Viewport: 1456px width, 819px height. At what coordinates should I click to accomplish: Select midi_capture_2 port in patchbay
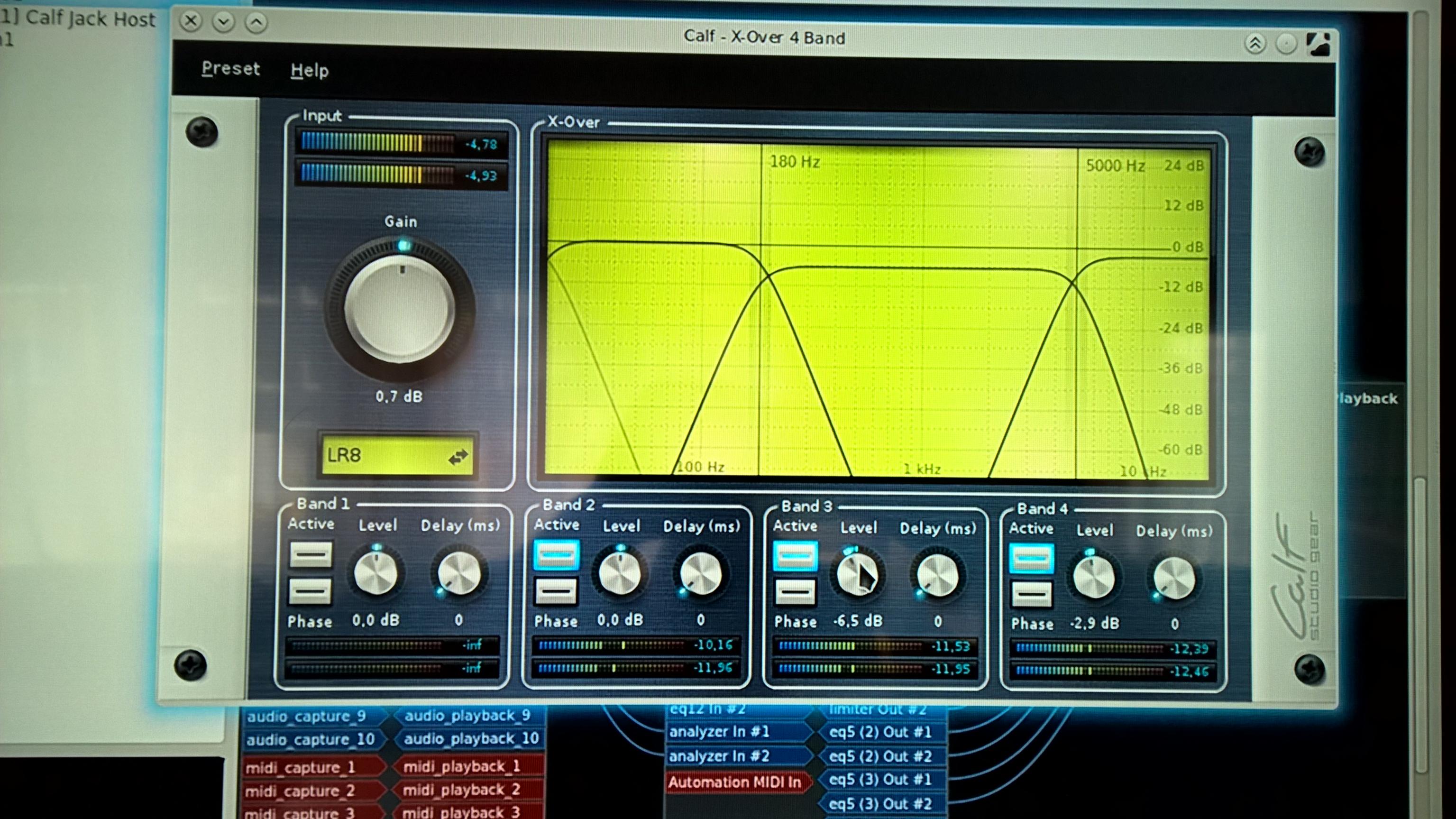click(x=314, y=791)
